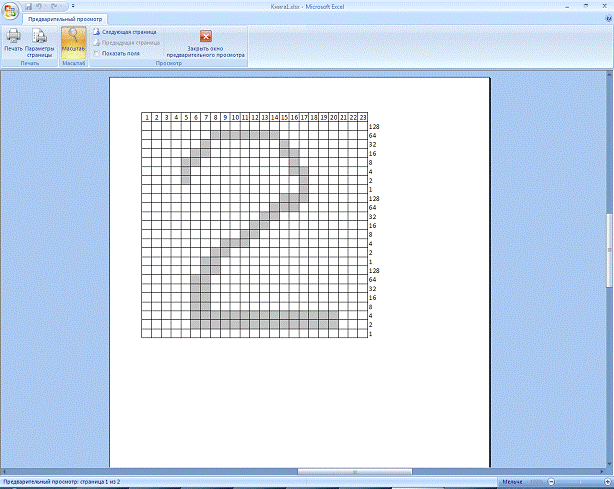Click Previous Page (Предыдущая страница)
The image size is (614, 489).
130,43
